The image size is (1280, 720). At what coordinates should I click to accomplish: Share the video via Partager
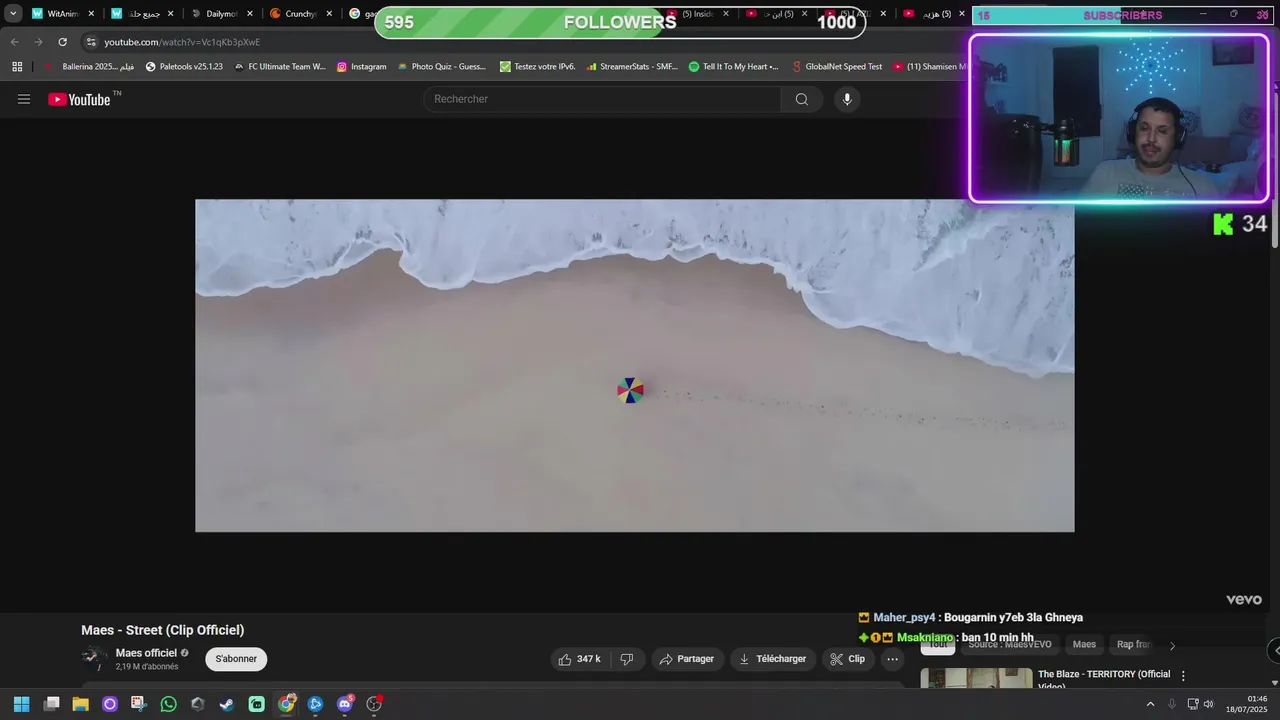pos(687,659)
